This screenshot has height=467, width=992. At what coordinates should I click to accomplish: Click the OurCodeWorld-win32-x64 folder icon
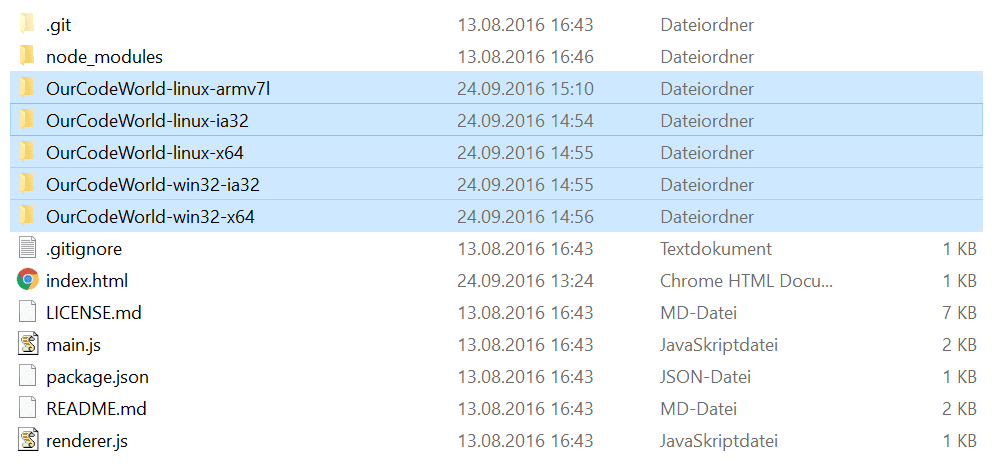click(27, 216)
